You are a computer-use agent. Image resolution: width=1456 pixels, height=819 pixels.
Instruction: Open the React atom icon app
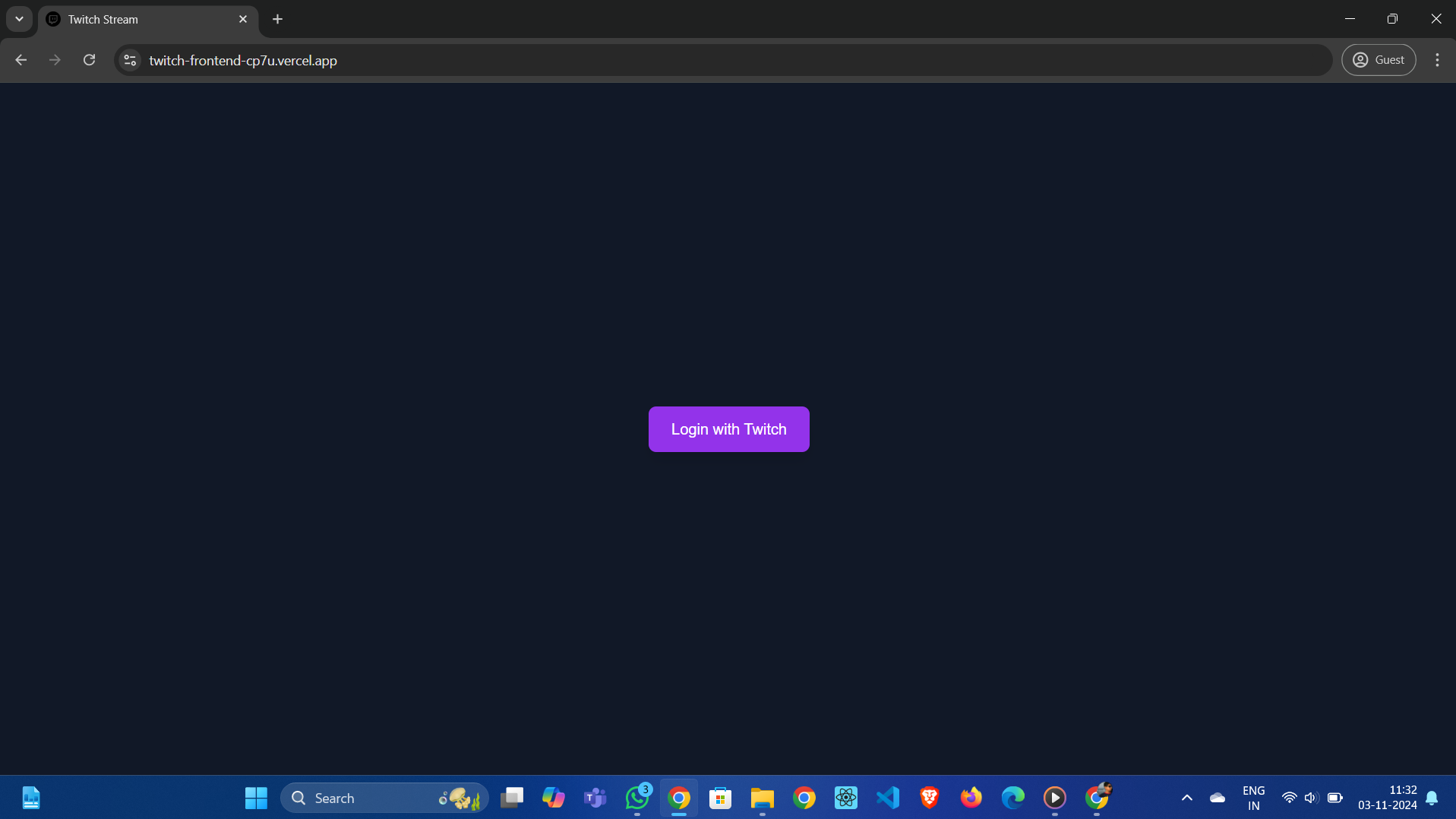coord(846,798)
